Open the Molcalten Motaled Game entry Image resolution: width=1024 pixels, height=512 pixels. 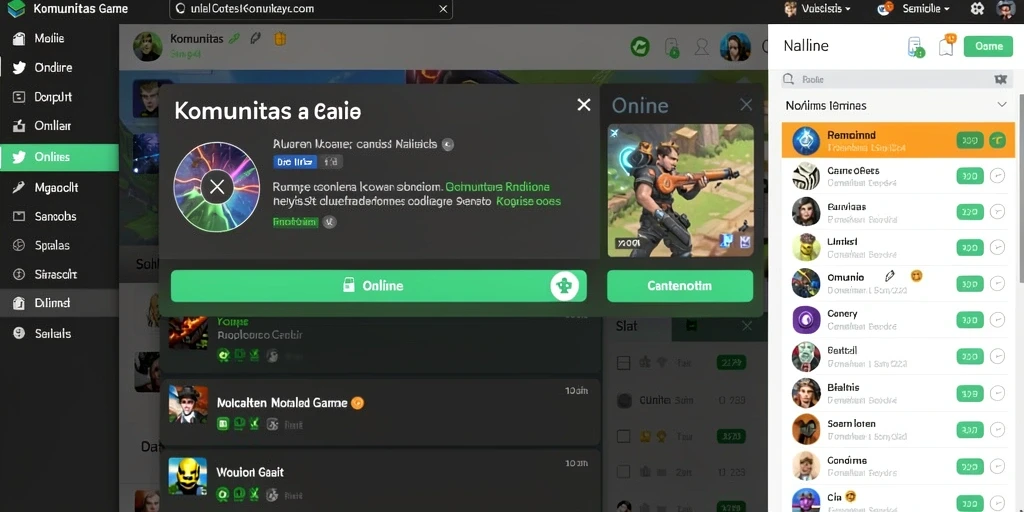click(x=380, y=411)
